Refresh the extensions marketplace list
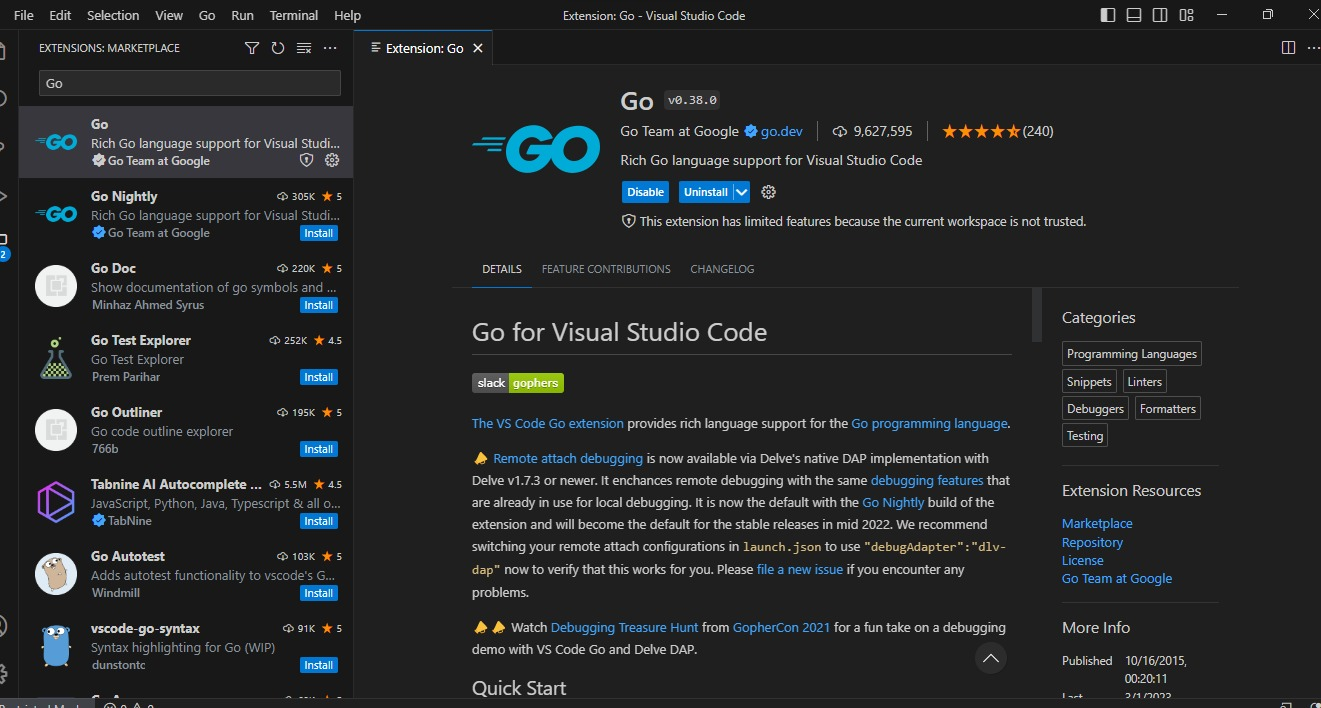 pyautogui.click(x=278, y=48)
